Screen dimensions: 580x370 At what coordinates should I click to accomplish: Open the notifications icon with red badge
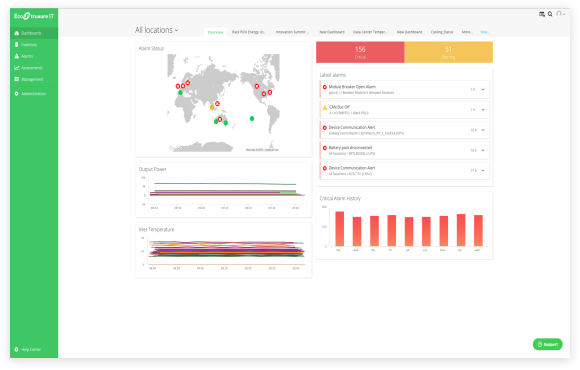coord(542,14)
